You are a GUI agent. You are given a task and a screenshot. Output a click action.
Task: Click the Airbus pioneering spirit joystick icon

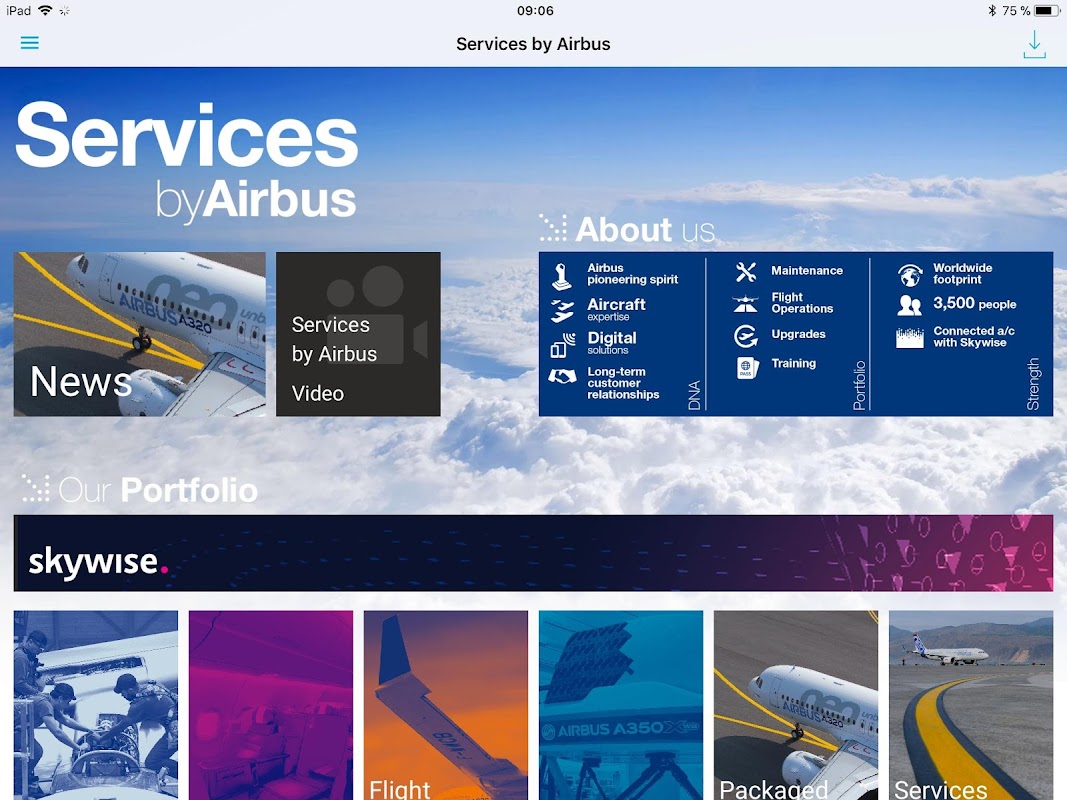click(x=562, y=277)
